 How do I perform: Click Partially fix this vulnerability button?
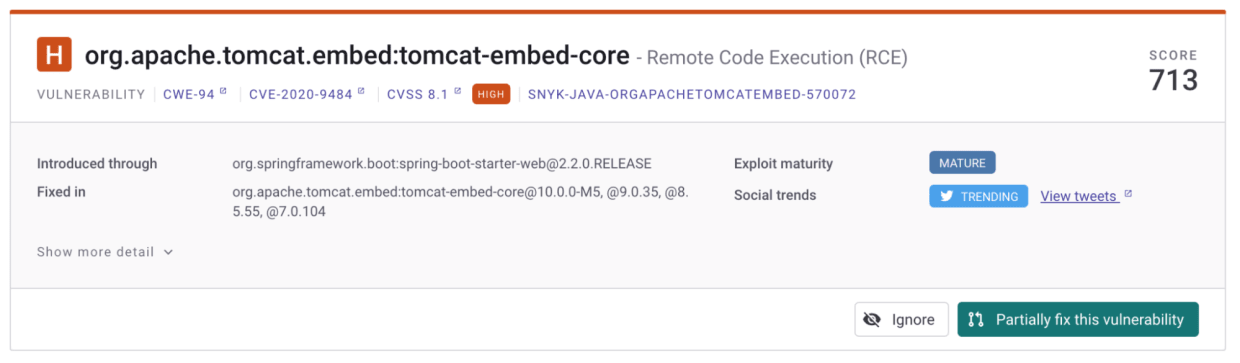(1078, 320)
